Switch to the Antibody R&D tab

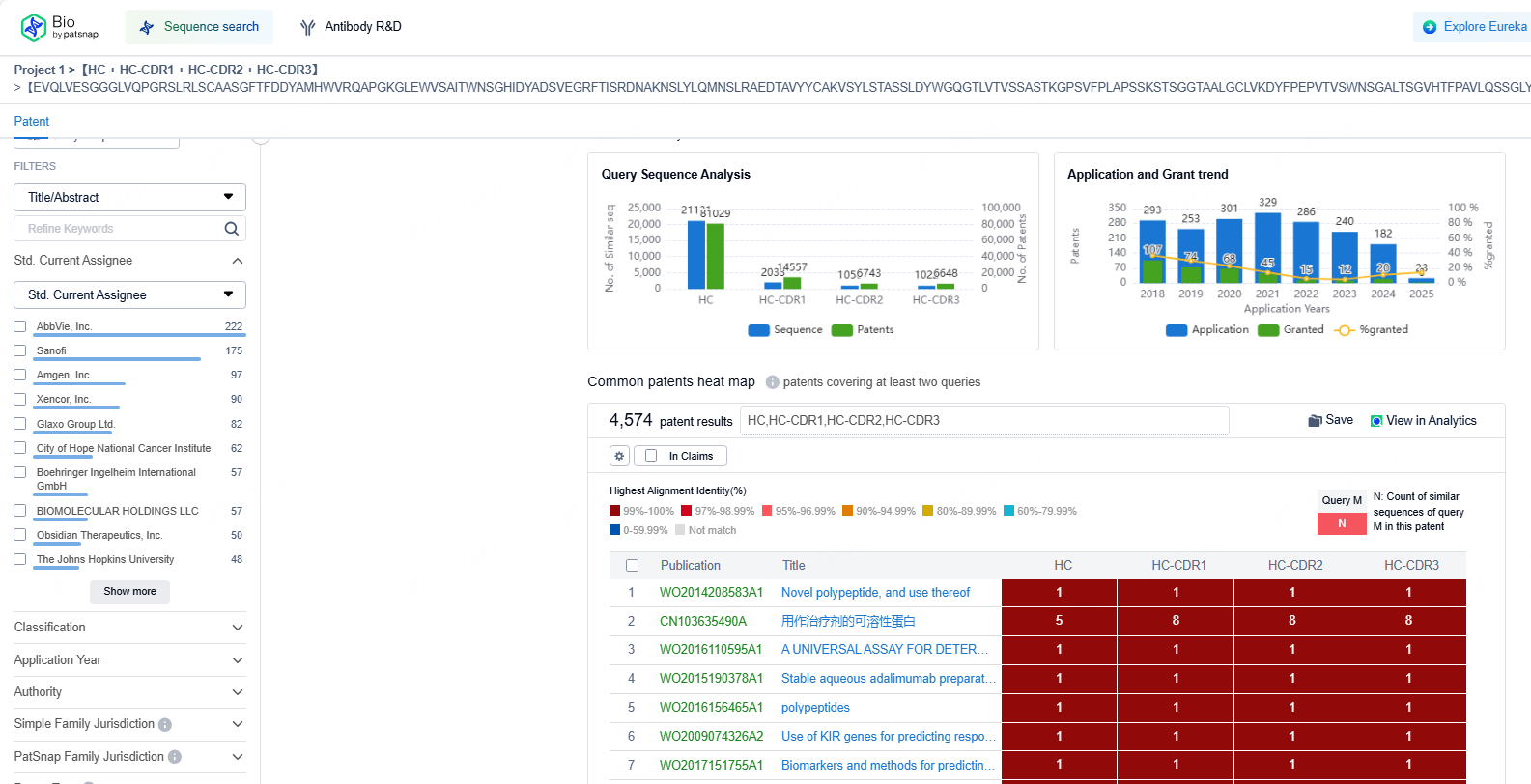click(351, 27)
